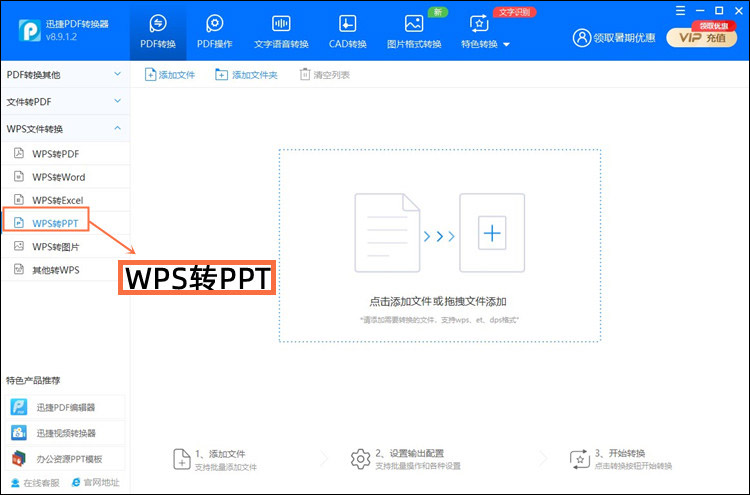
Task: Click 1、添加文件 step text
Action: coord(220,454)
